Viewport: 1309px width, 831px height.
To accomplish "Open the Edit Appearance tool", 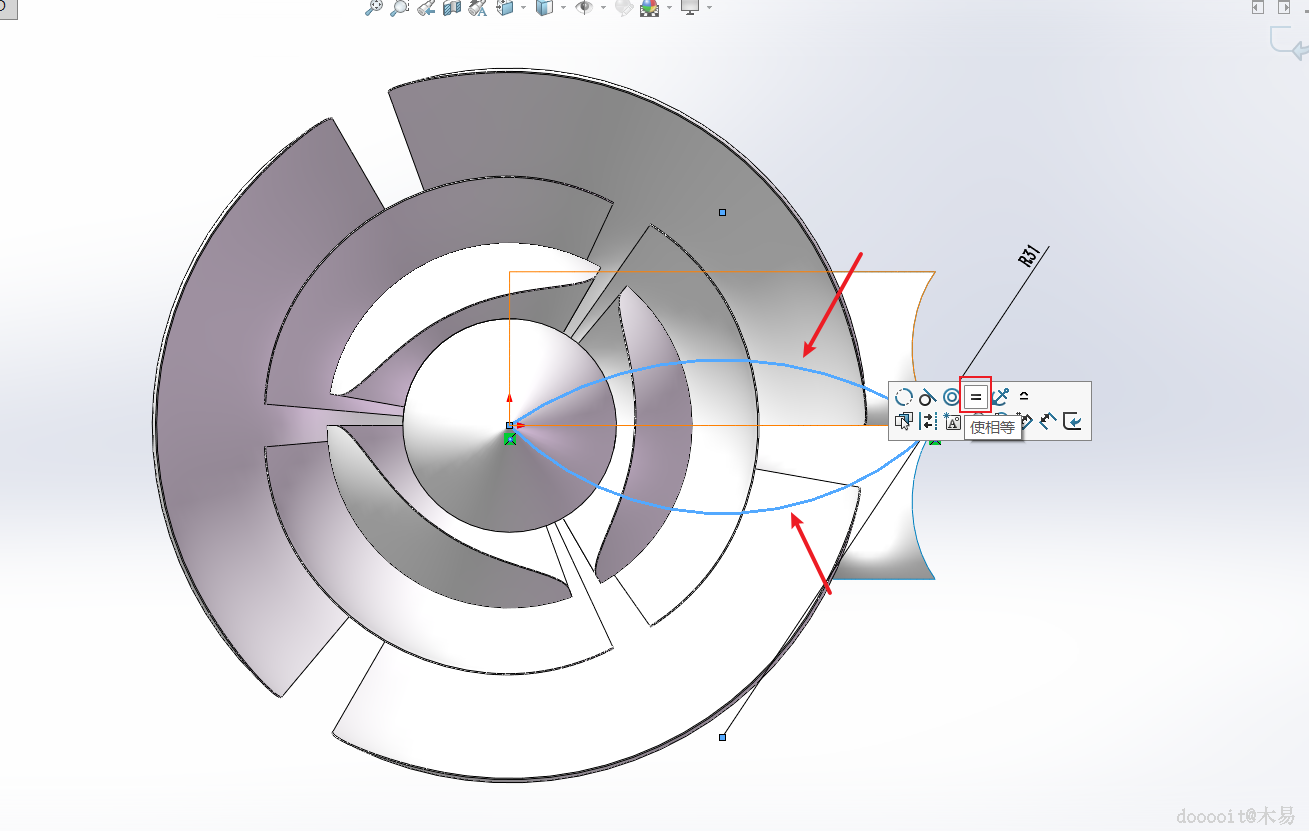I will point(624,8).
